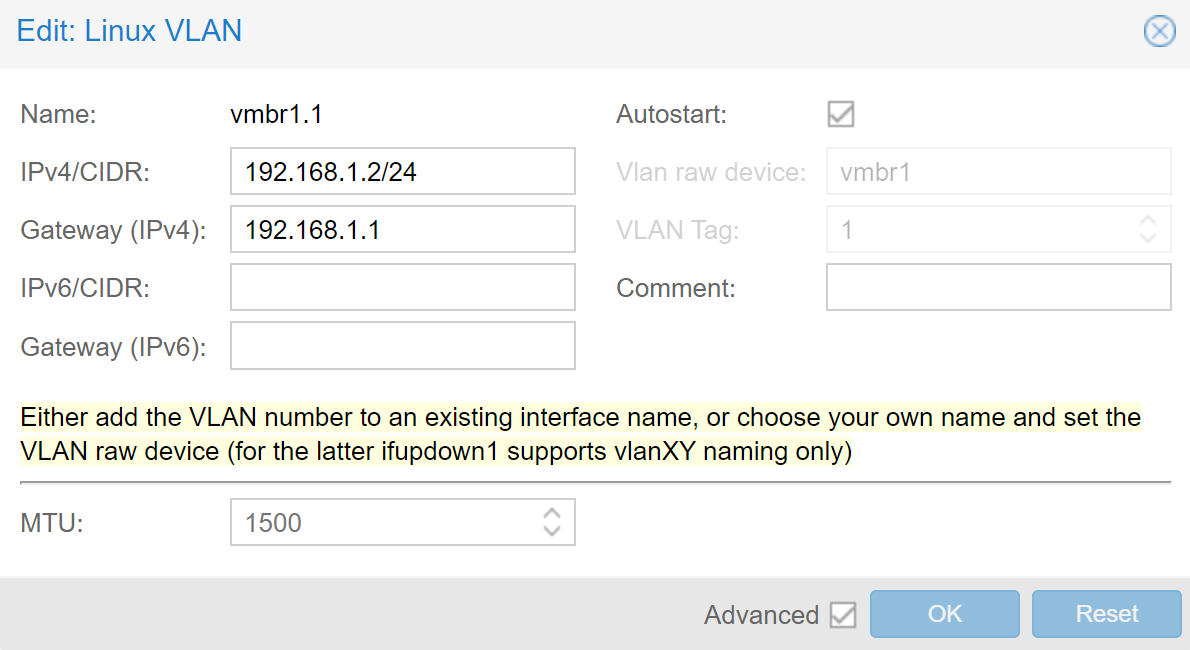The height and width of the screenshot is (650, 1190).
Task: Focus the IPv6/CIDR input field
Action: (x=403, y=287)
